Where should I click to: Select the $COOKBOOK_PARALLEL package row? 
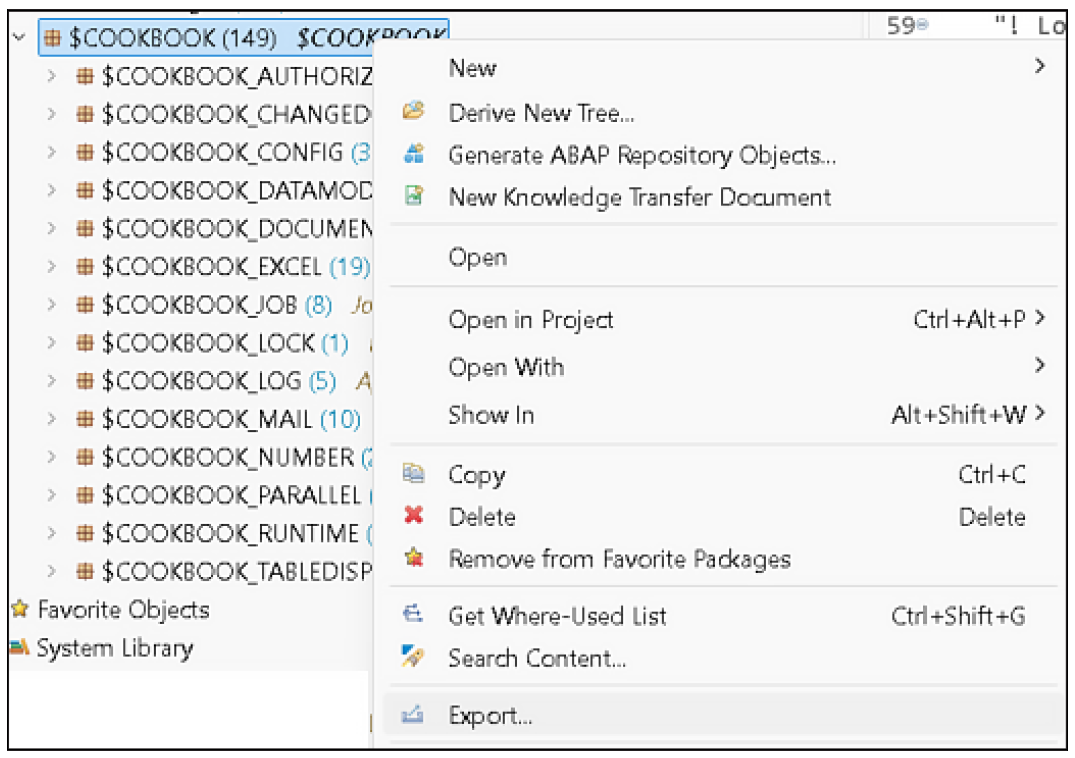tap(223, 495)
